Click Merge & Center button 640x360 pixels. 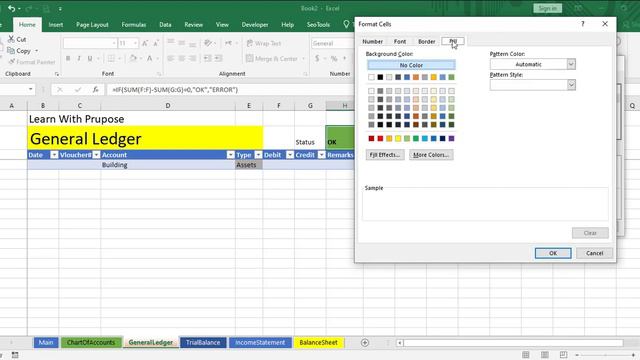272,58
